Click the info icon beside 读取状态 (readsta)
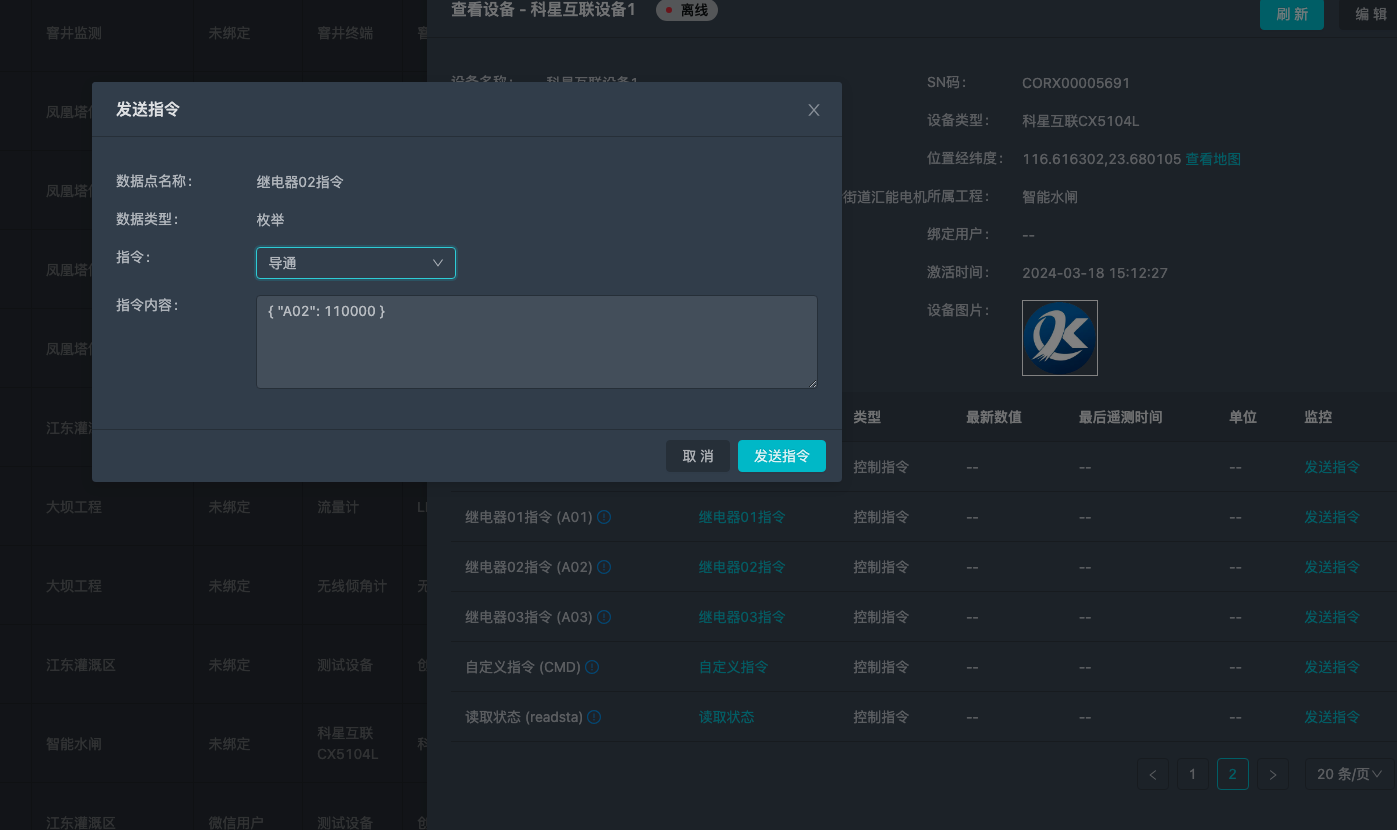This screenshot has width=1397, height=830. (594, 717)
